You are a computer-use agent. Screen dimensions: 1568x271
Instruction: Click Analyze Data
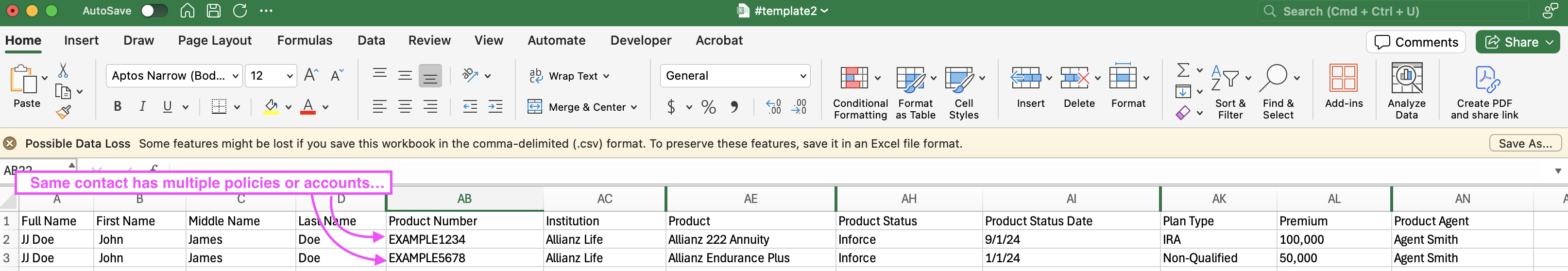click(x=1407, y=91)
